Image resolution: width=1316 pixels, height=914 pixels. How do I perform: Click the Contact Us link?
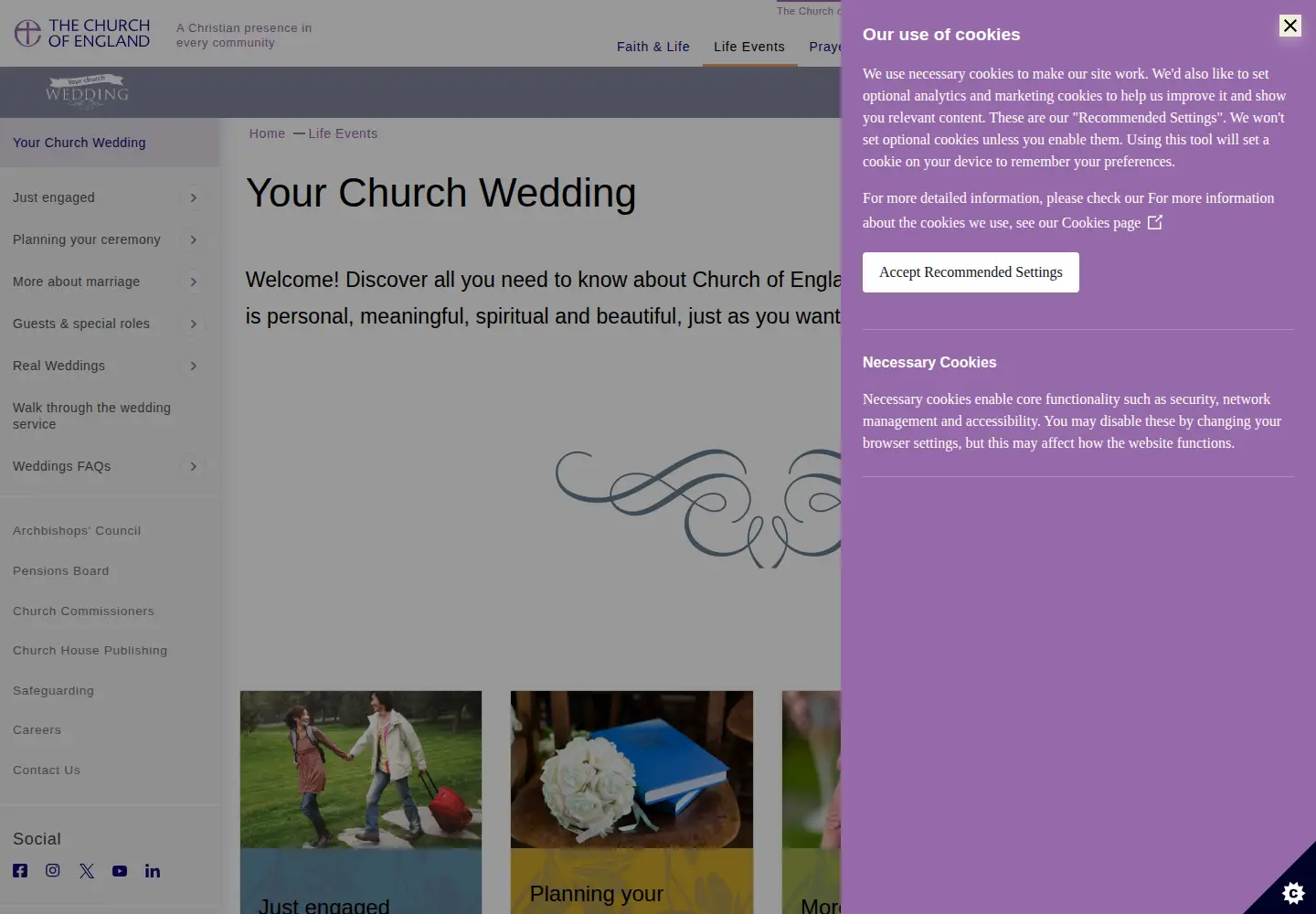coord(47,771)
